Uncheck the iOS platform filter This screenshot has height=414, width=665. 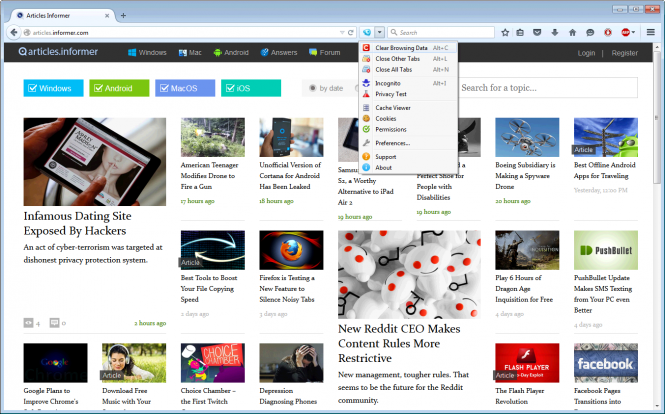(251, 88)
